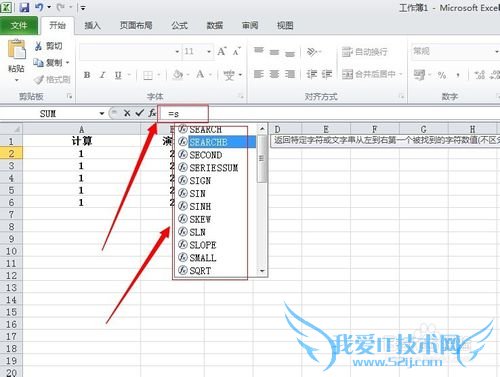Select SECOND in the function list
Image resolution: width=500 pixels, height=377 pixels.
pyautogui.click(x=217, y=155)
